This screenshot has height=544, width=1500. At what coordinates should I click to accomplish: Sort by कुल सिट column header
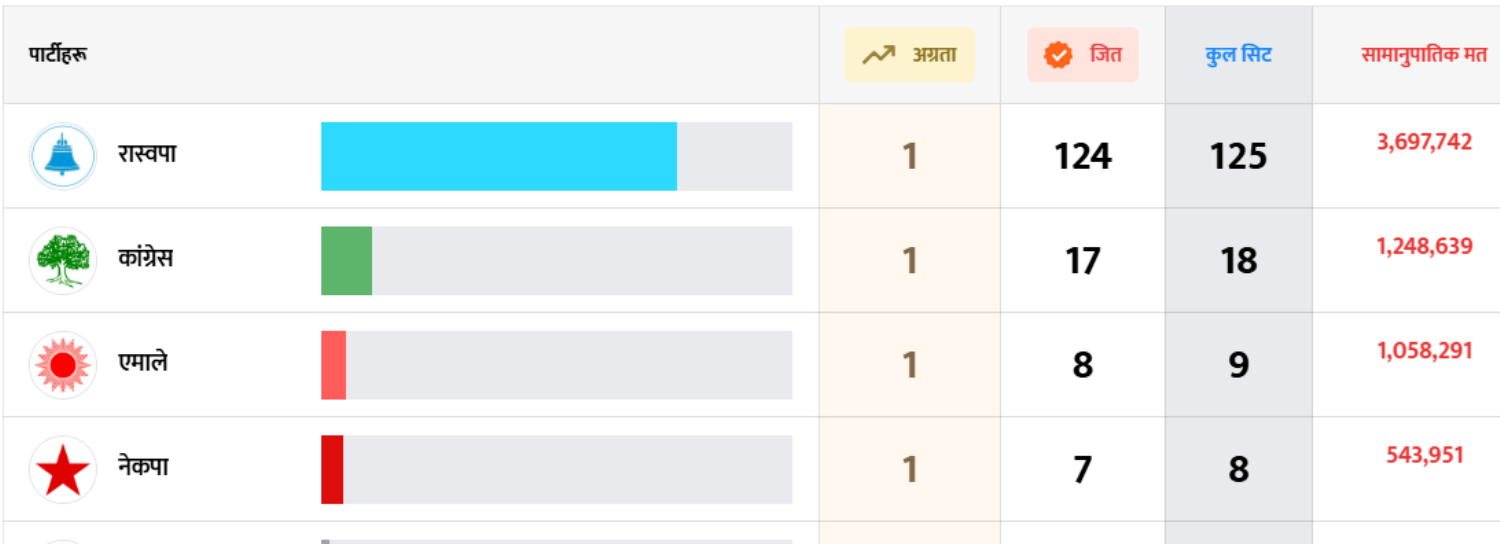click(x=1238, y=55)
